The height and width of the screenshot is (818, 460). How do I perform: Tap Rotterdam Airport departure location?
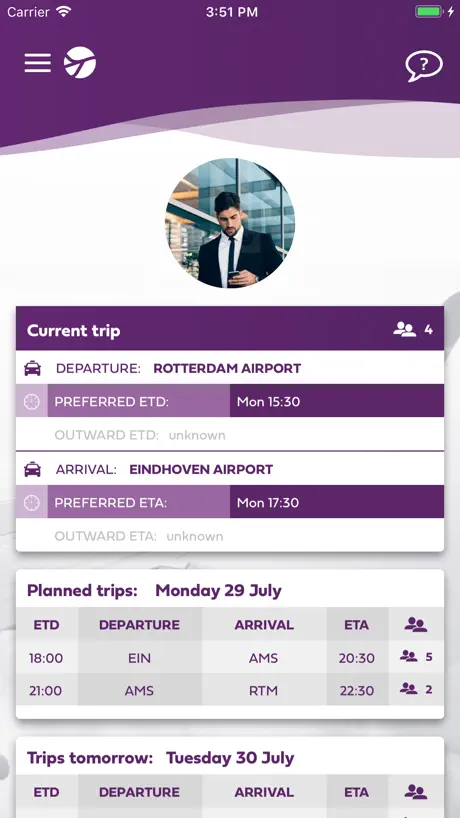point(227,368)
